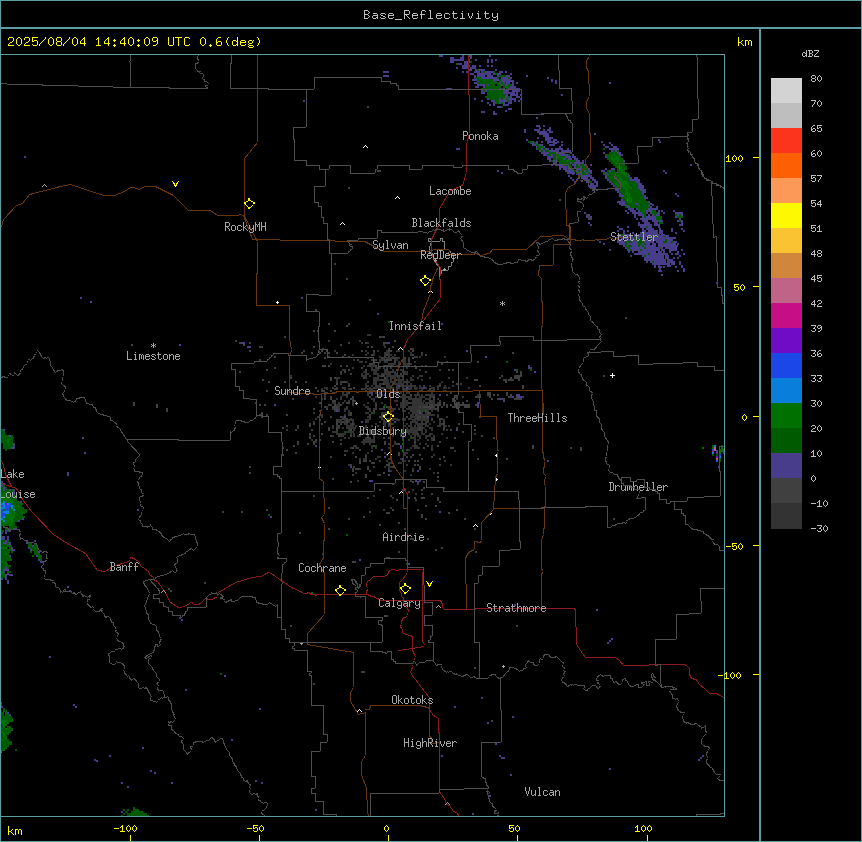Viewport: 862px width, 842px height.
Task: Click the yellow diamond marker above RockyMH
Action: (250, 204)
